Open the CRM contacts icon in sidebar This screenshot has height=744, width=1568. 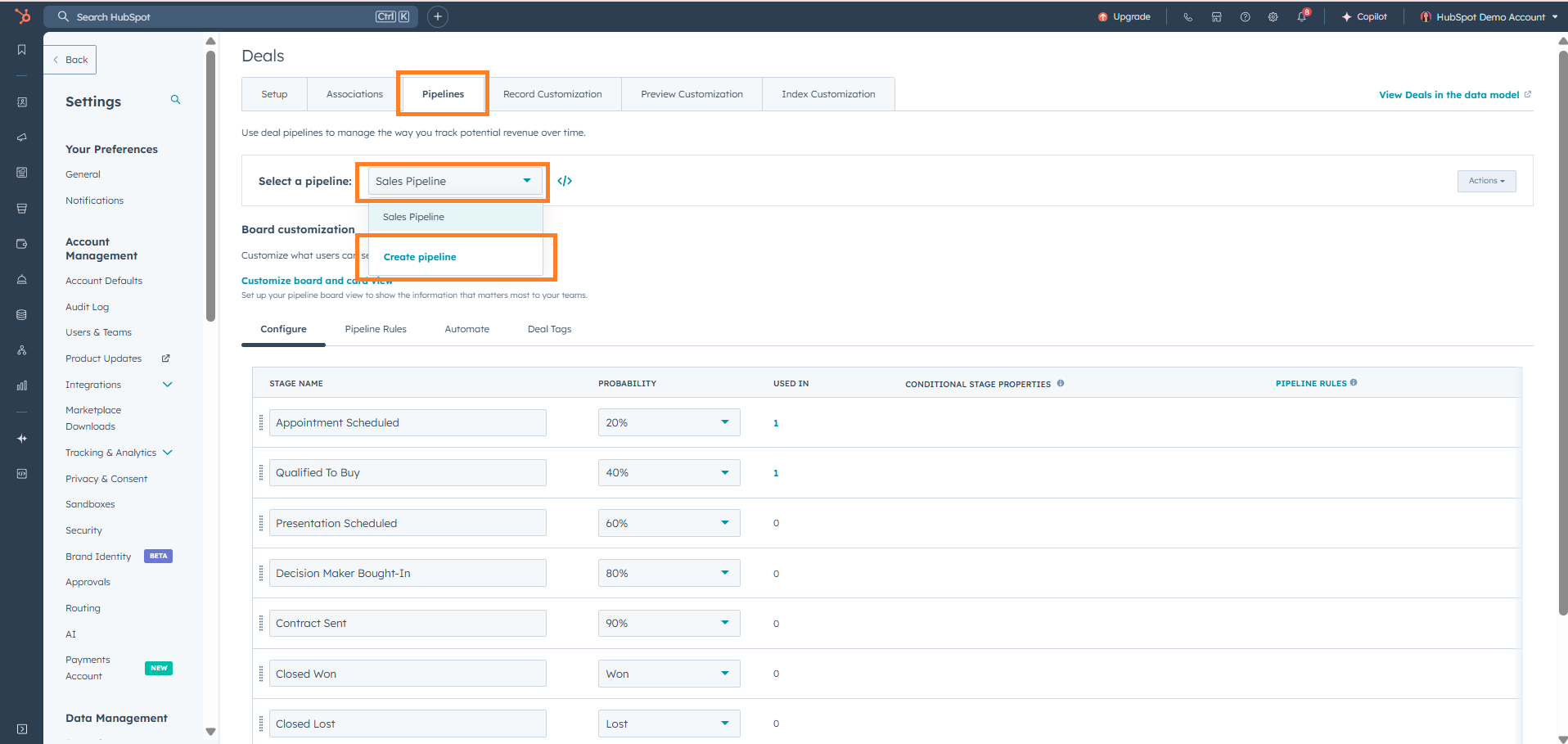coord(22,102)
